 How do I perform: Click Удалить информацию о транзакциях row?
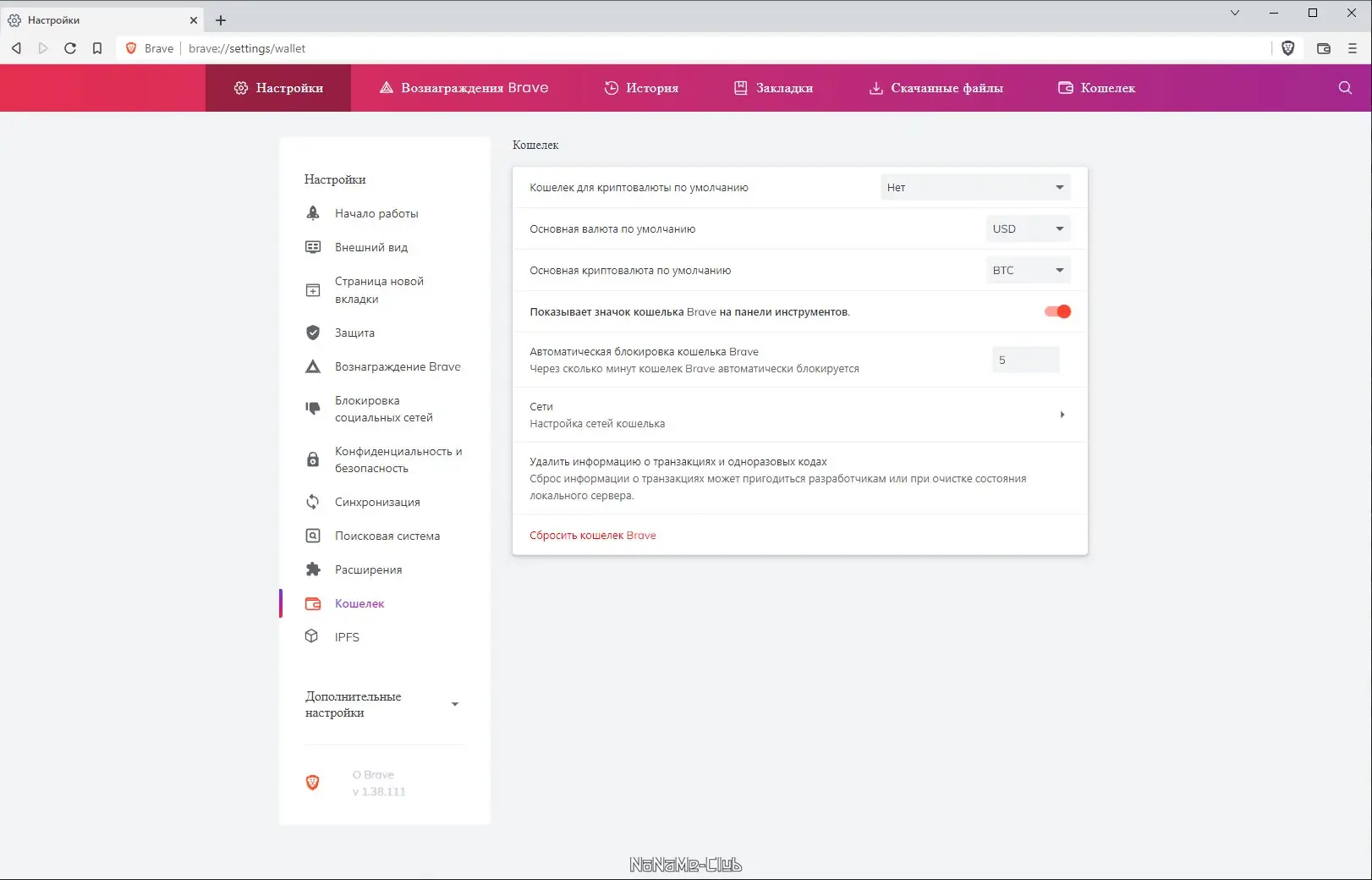point(800,478)
